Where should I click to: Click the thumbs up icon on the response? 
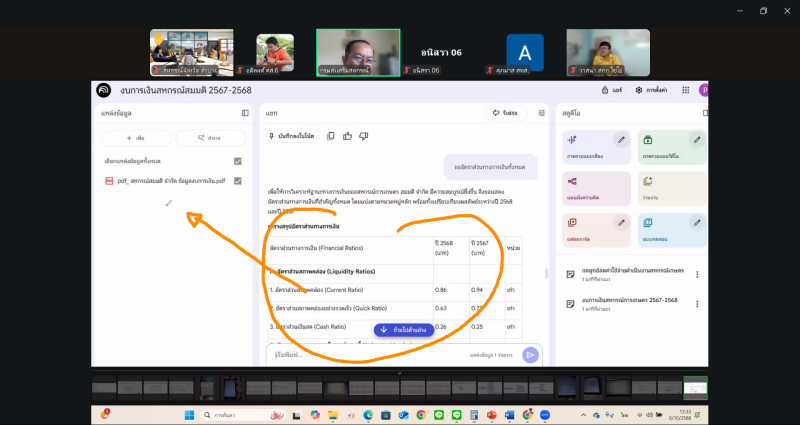tap(347, 135)
